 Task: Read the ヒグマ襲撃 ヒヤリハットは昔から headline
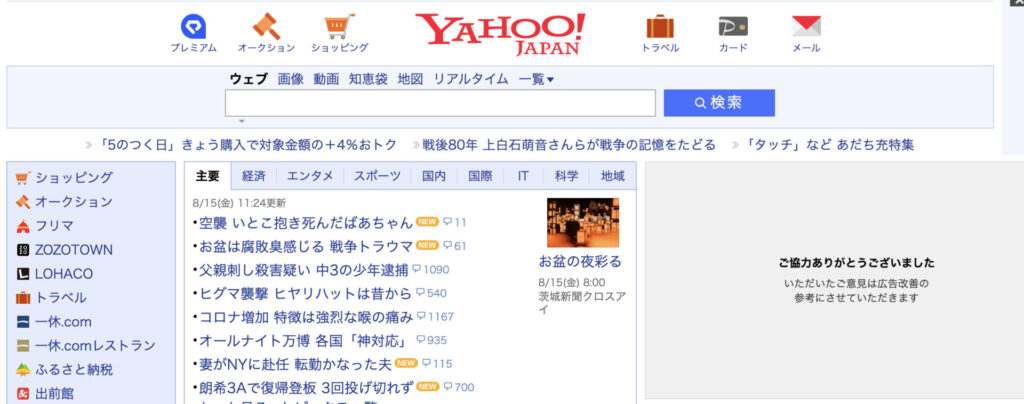tap(305, 293)
